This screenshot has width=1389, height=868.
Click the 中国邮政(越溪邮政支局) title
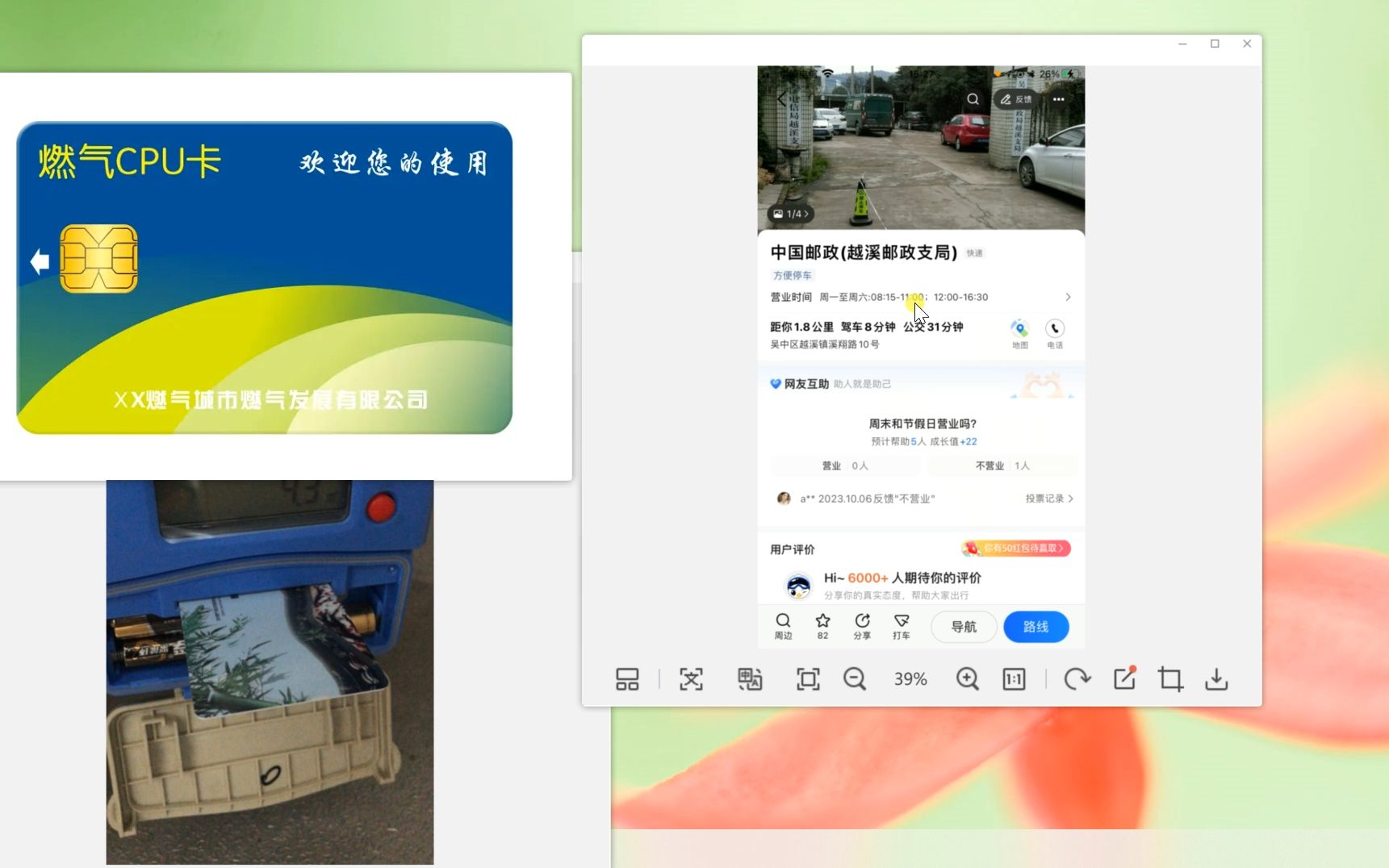[864, 252]
